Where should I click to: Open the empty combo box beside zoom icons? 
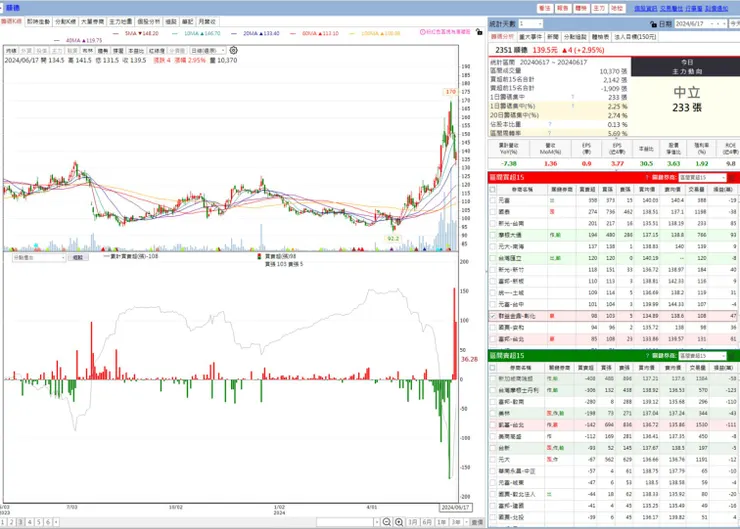click(x=348, y=522)
